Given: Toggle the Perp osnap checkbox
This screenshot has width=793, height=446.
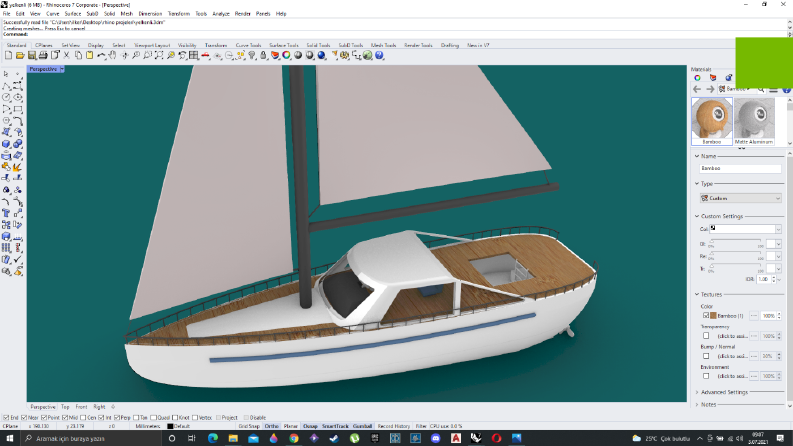Looking at the screenshot, I should 117,418.
